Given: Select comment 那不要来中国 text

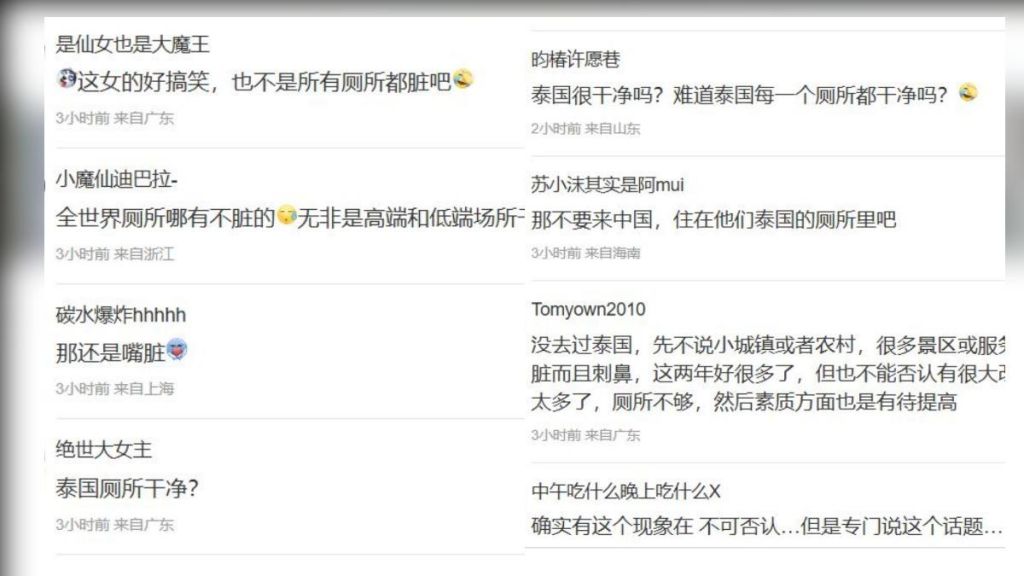Looking at the screenshot, I should (x=713, y=219).
